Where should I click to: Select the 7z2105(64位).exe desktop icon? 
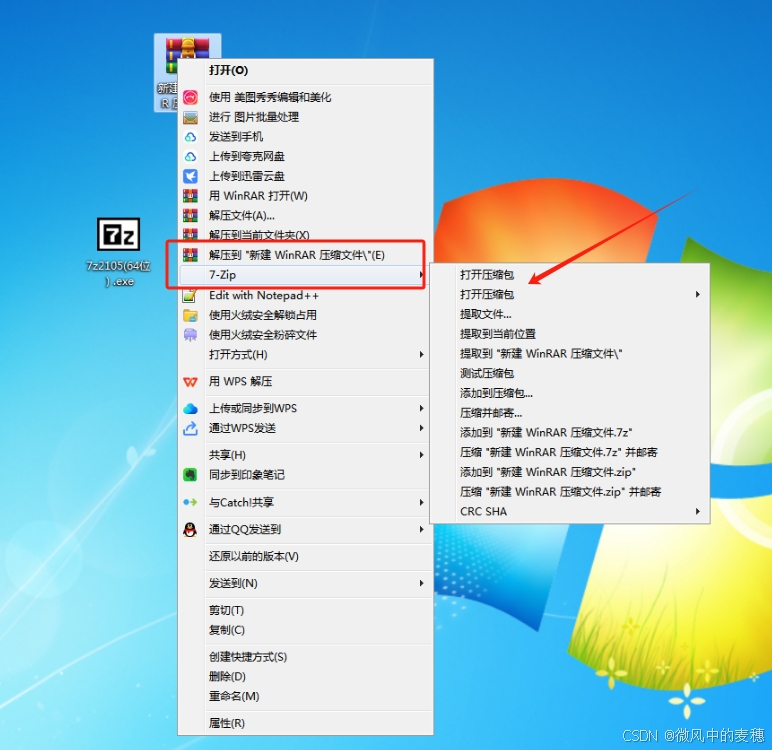pyautogui.click(x=118, y=252)
